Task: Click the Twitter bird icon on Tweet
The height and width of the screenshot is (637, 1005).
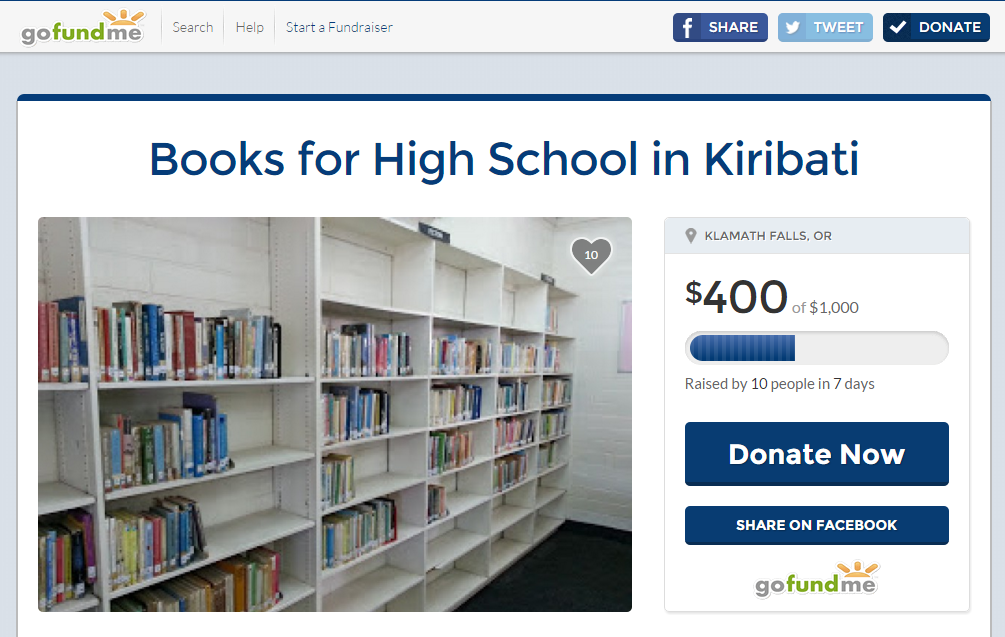Action: 793,28
